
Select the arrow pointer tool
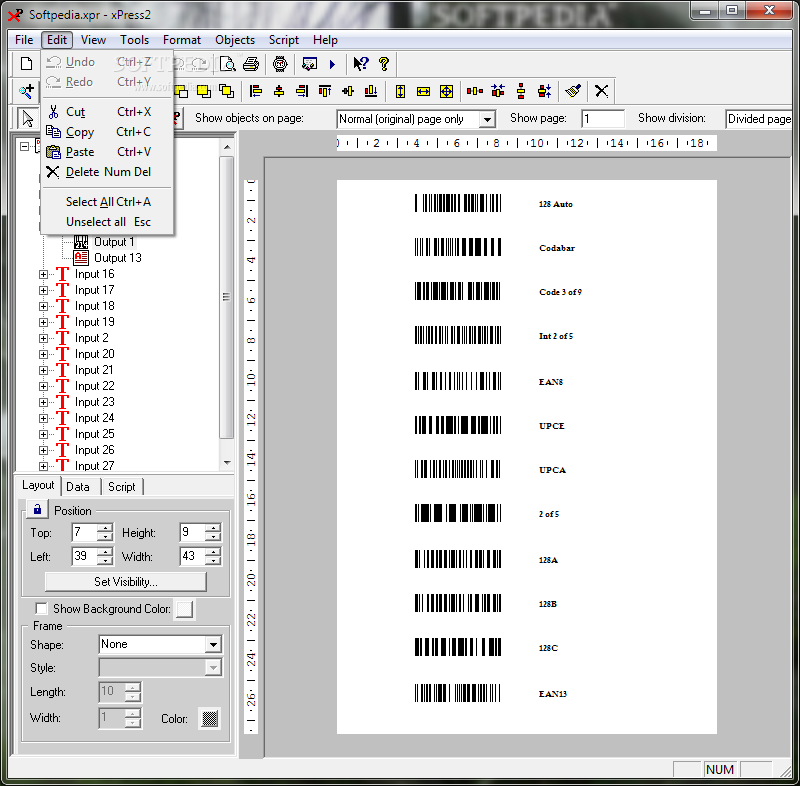coord(28,118)
